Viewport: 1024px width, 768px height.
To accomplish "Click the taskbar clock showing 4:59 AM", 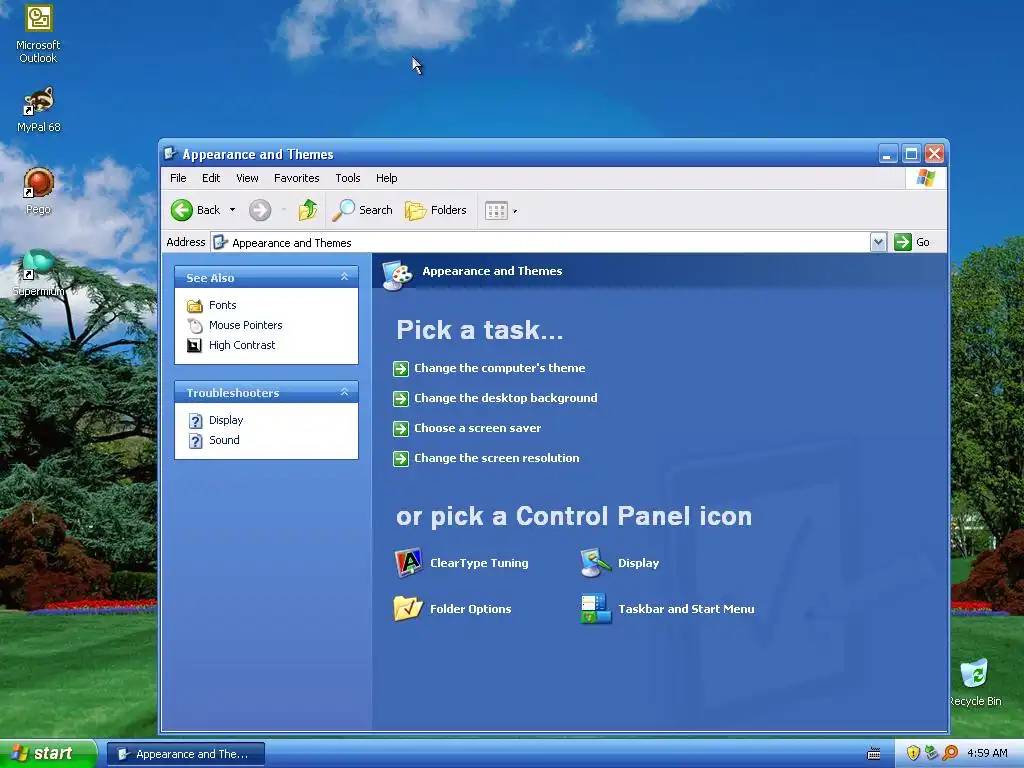I will (x=987, y=753).
